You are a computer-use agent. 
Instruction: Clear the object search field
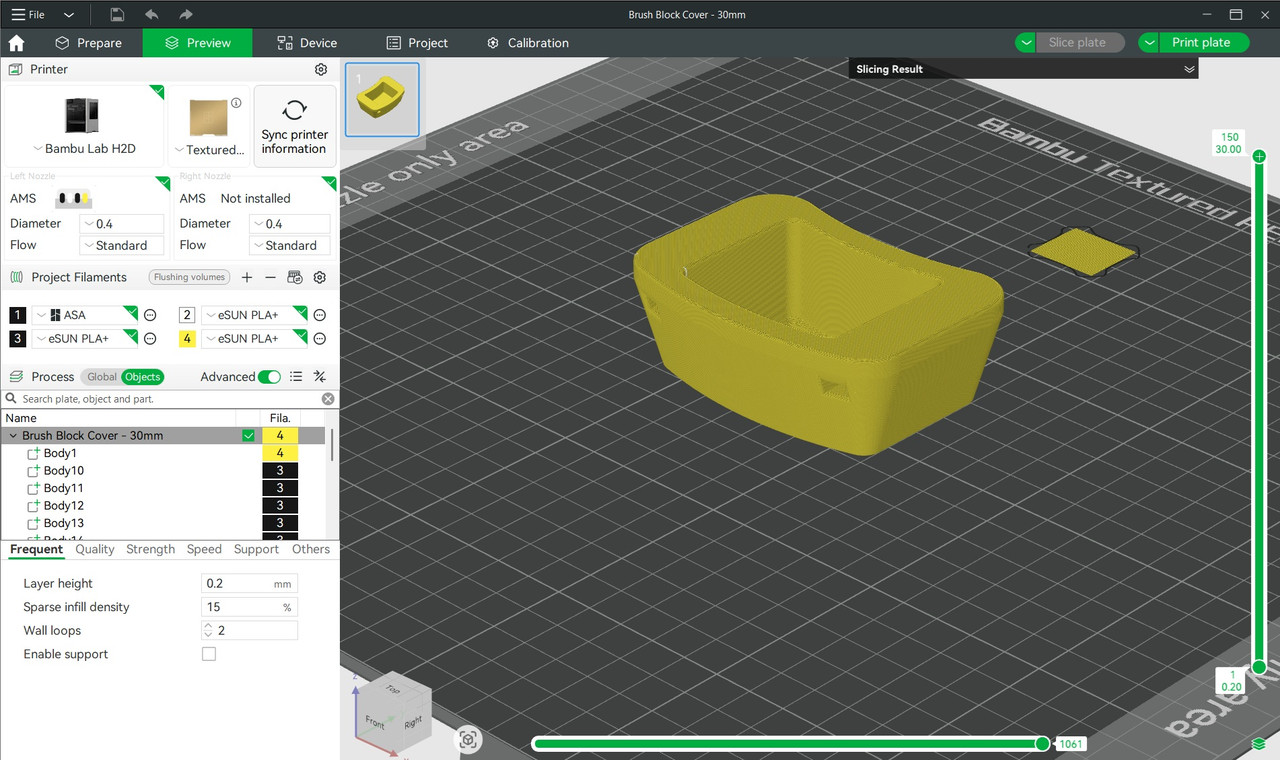[x=328, y=399]
